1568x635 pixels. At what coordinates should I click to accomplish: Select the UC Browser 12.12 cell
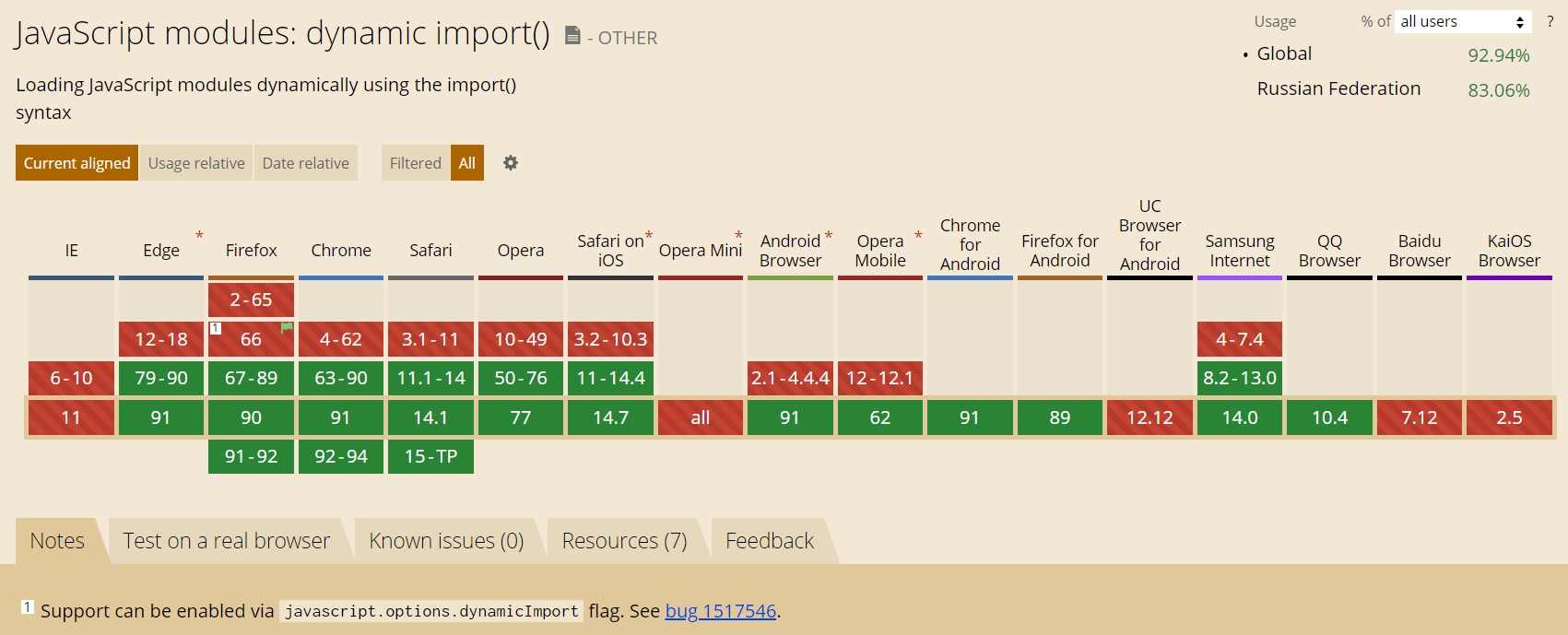pyautogui.click(x=1149, y=417)
